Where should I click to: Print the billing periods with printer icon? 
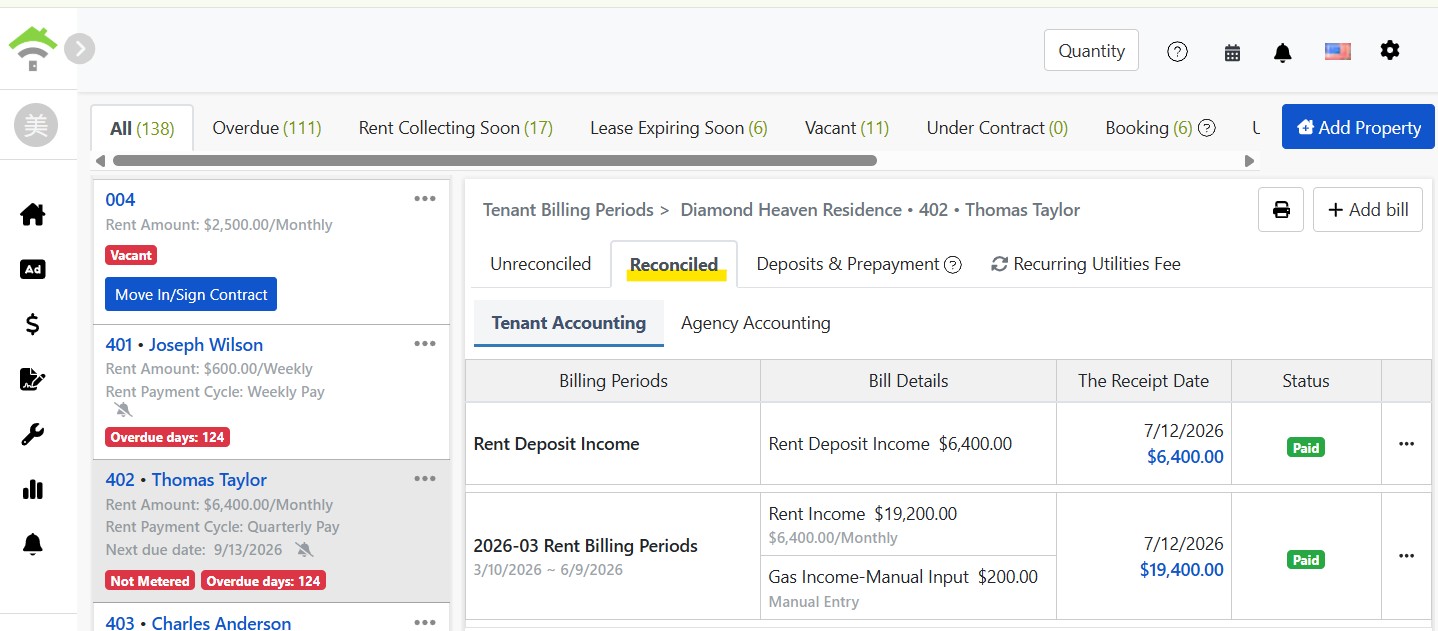click(x=1281, y=210)
